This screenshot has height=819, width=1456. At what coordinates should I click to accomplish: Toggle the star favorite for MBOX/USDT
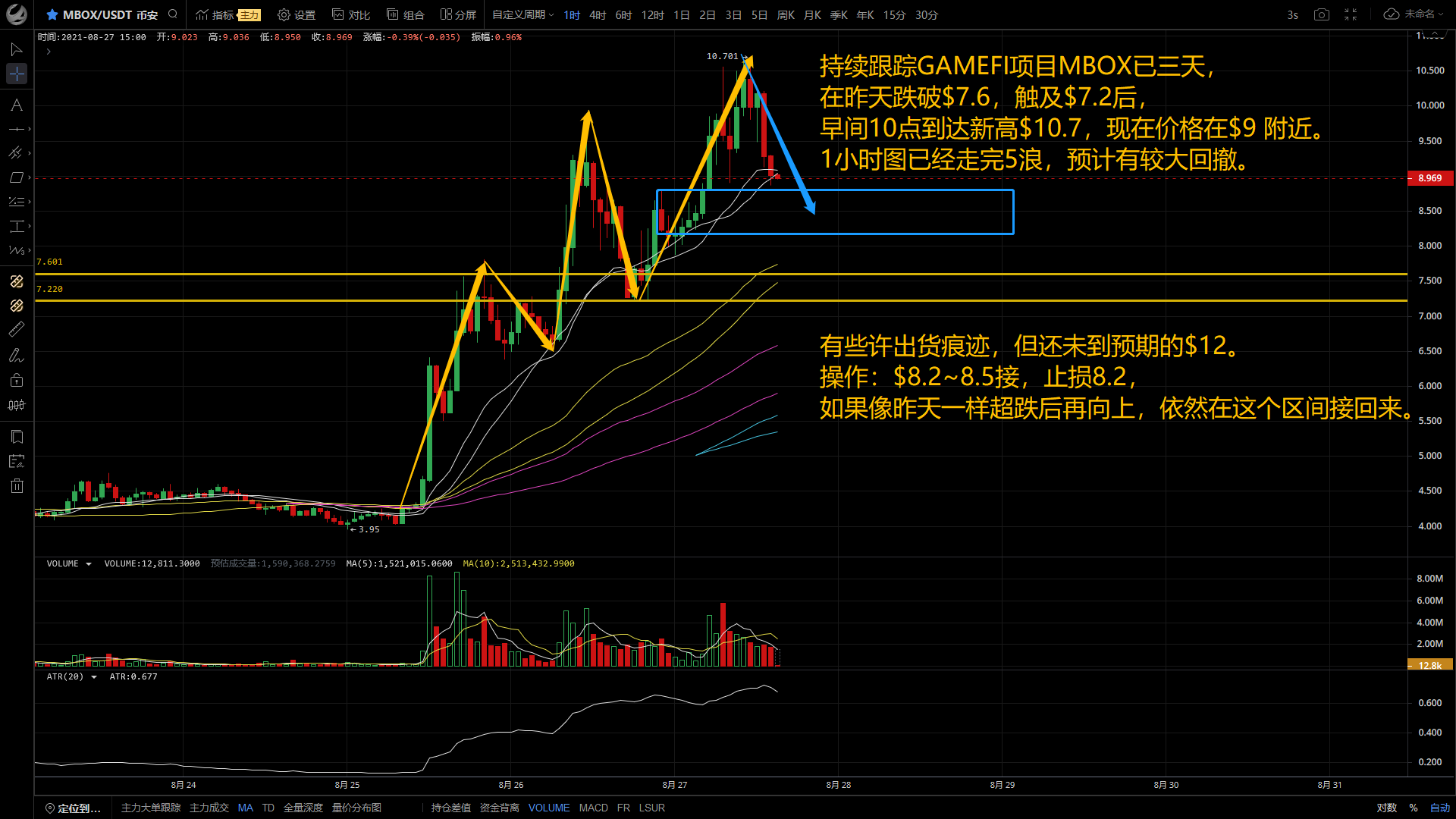[x=52, y=14]
